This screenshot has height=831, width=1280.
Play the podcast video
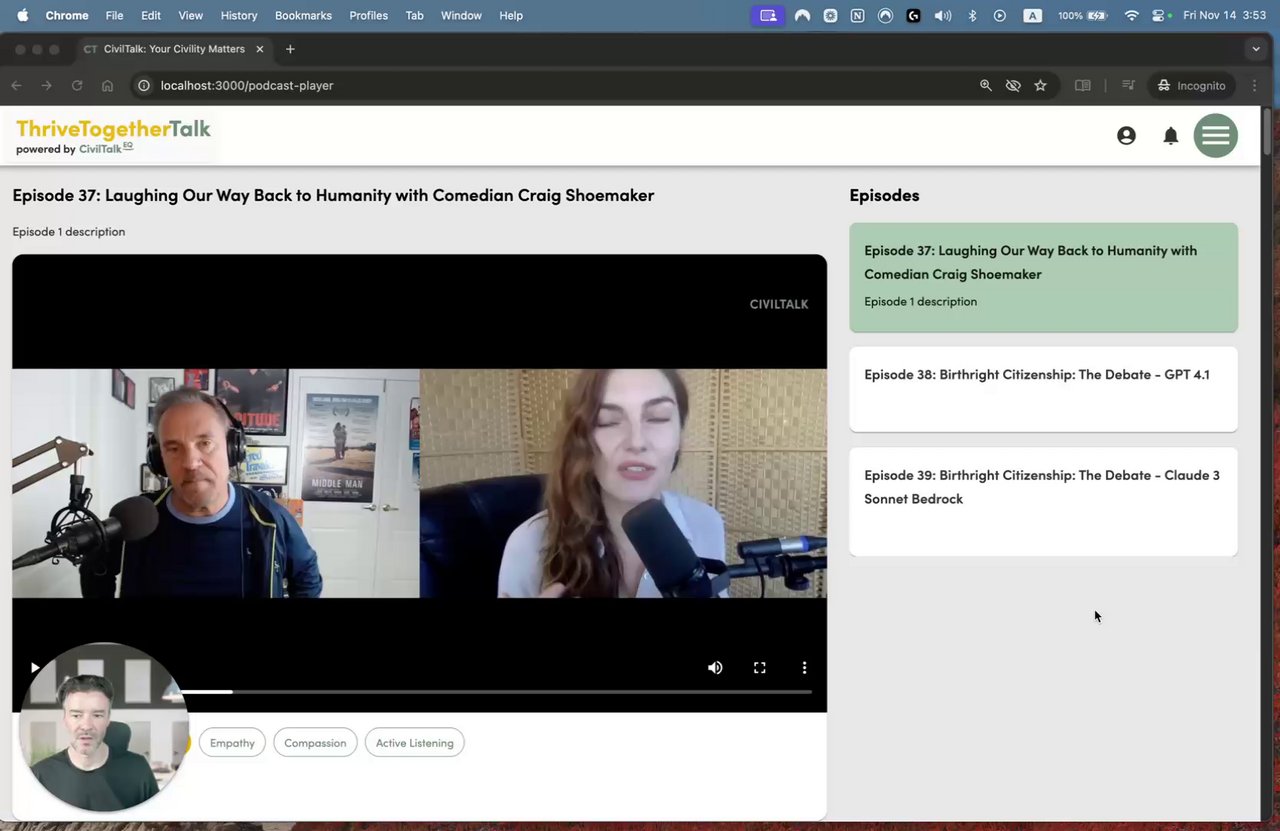[35, 667]
